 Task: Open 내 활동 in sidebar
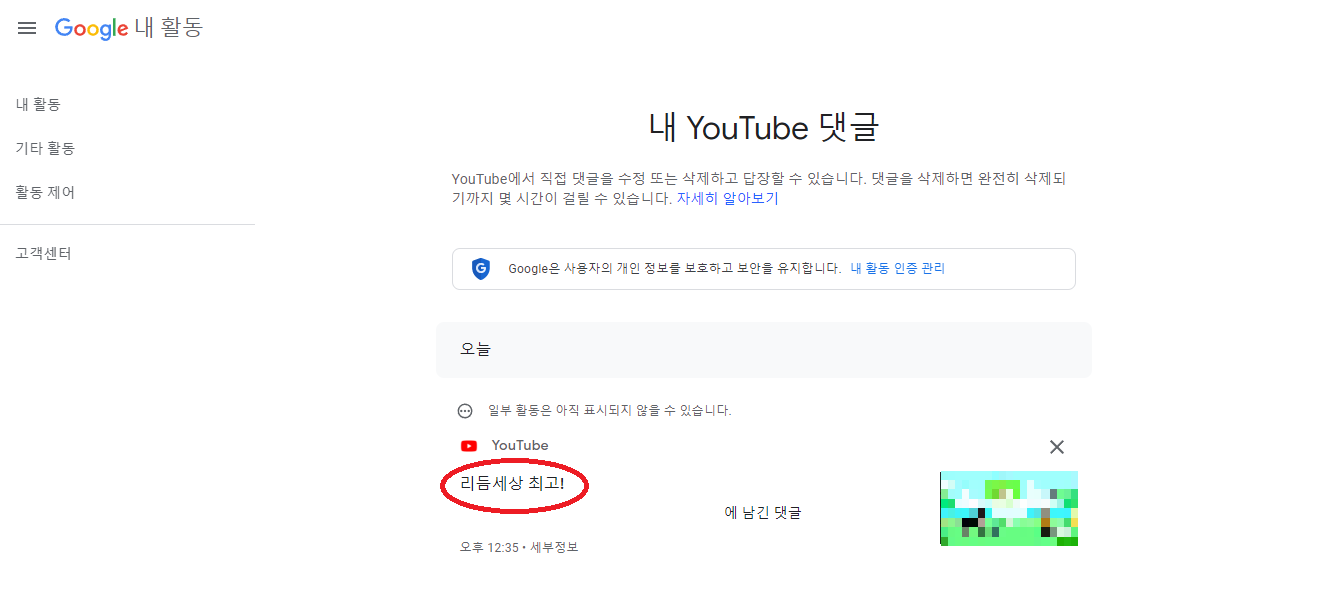point(38,104)
